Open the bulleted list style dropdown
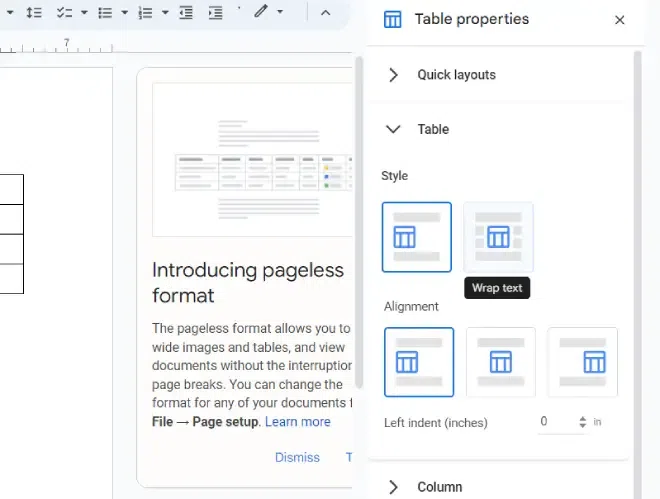Image resolution: width=660 pixels, height=499 pixels. [x=124, y=13]
